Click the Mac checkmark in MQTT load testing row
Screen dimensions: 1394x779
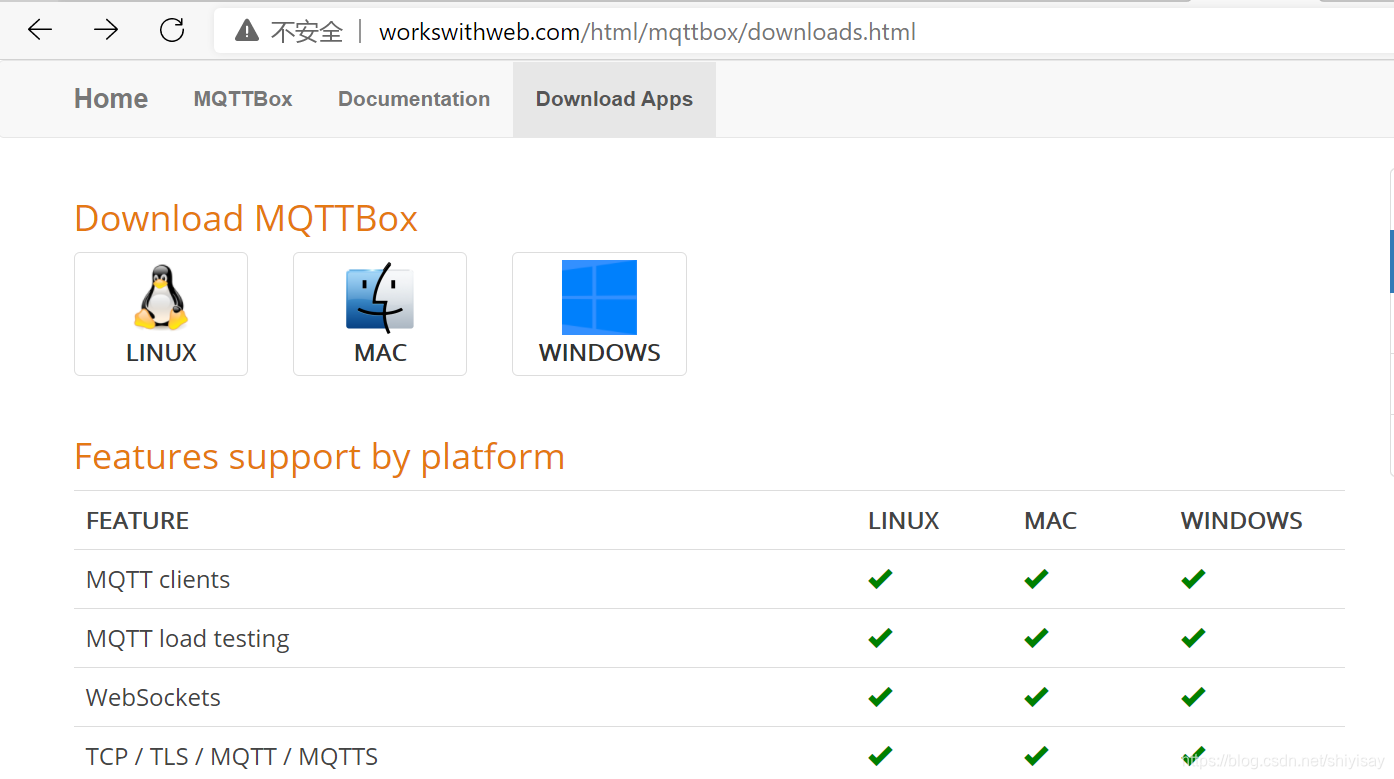(1036, 638)
